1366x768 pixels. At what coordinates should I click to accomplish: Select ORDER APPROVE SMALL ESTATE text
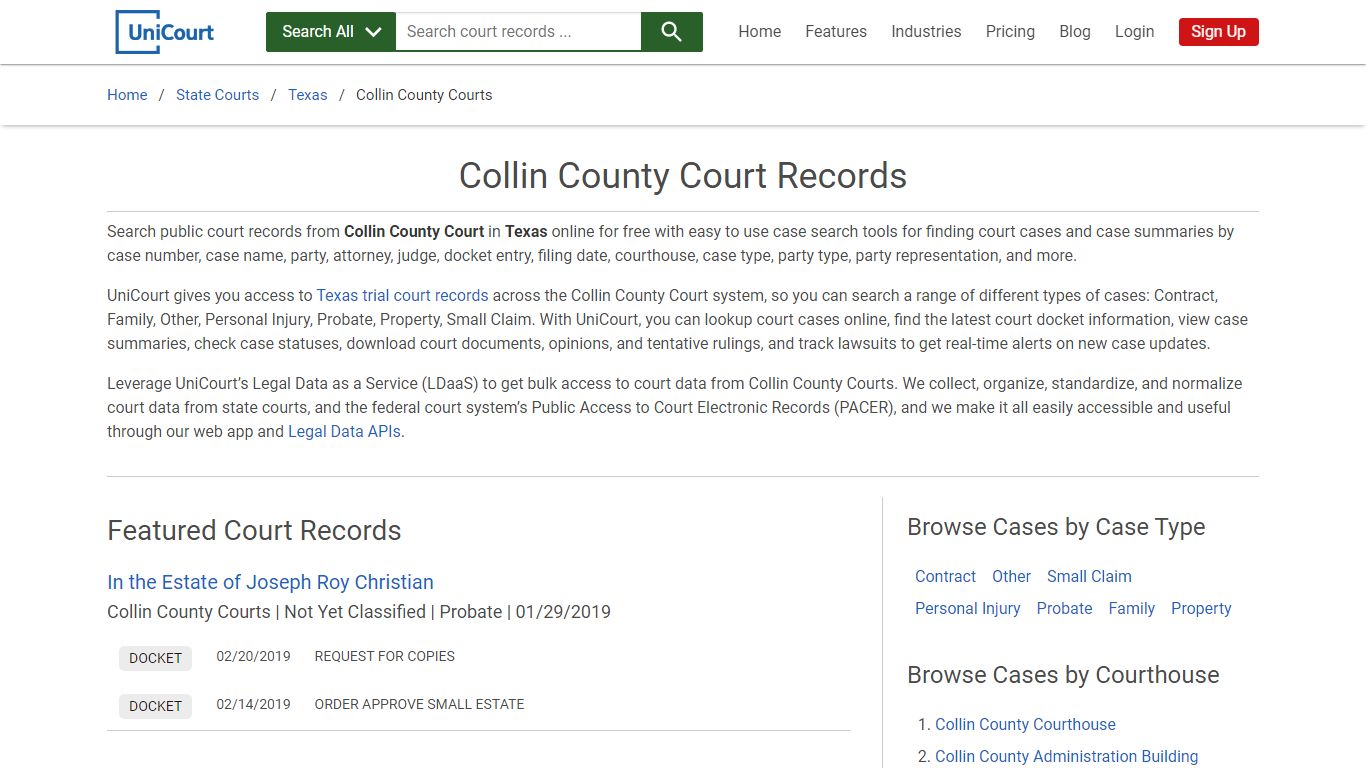[419, 705]
